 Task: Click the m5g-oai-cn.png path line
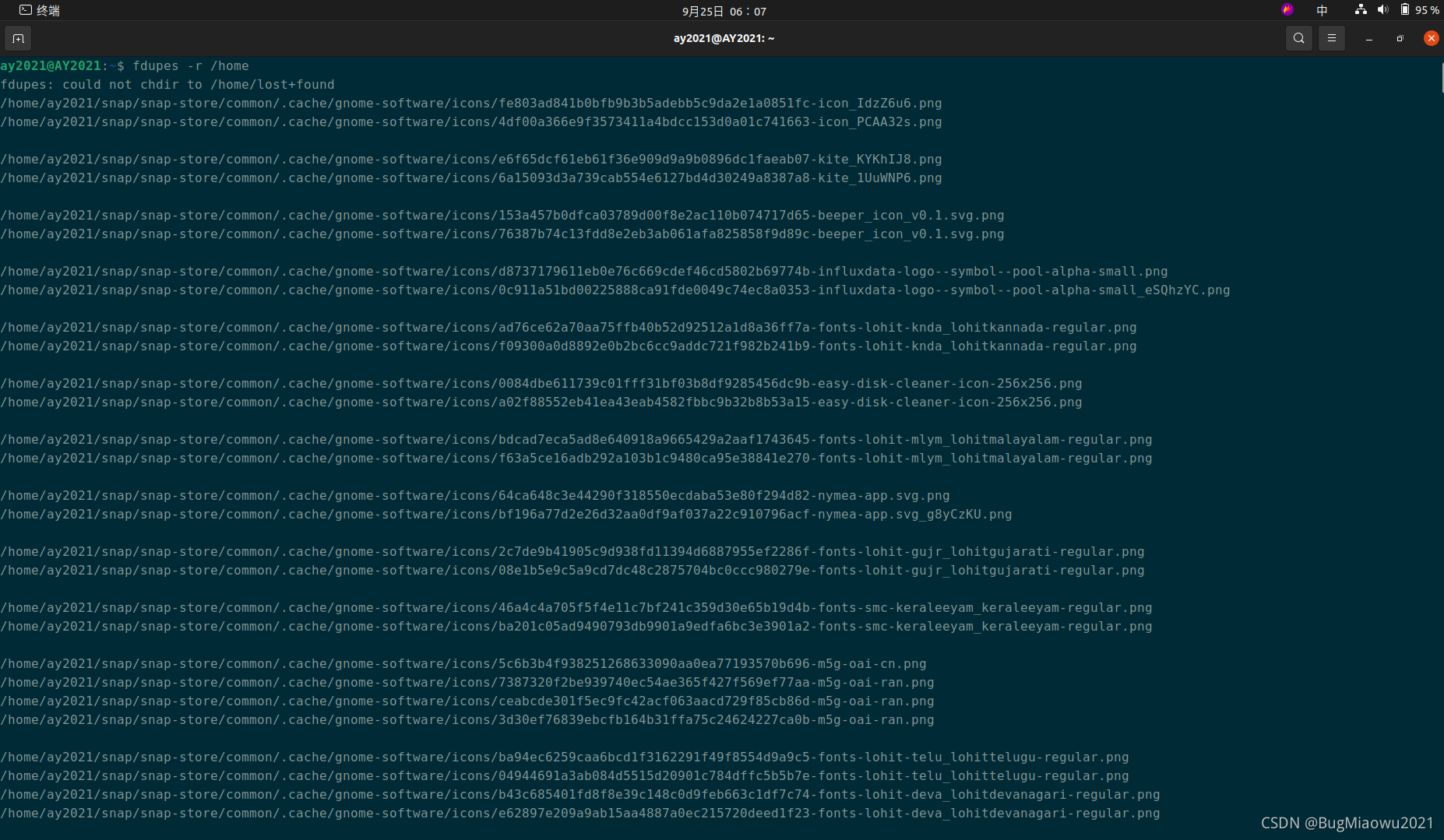[463, 664]
